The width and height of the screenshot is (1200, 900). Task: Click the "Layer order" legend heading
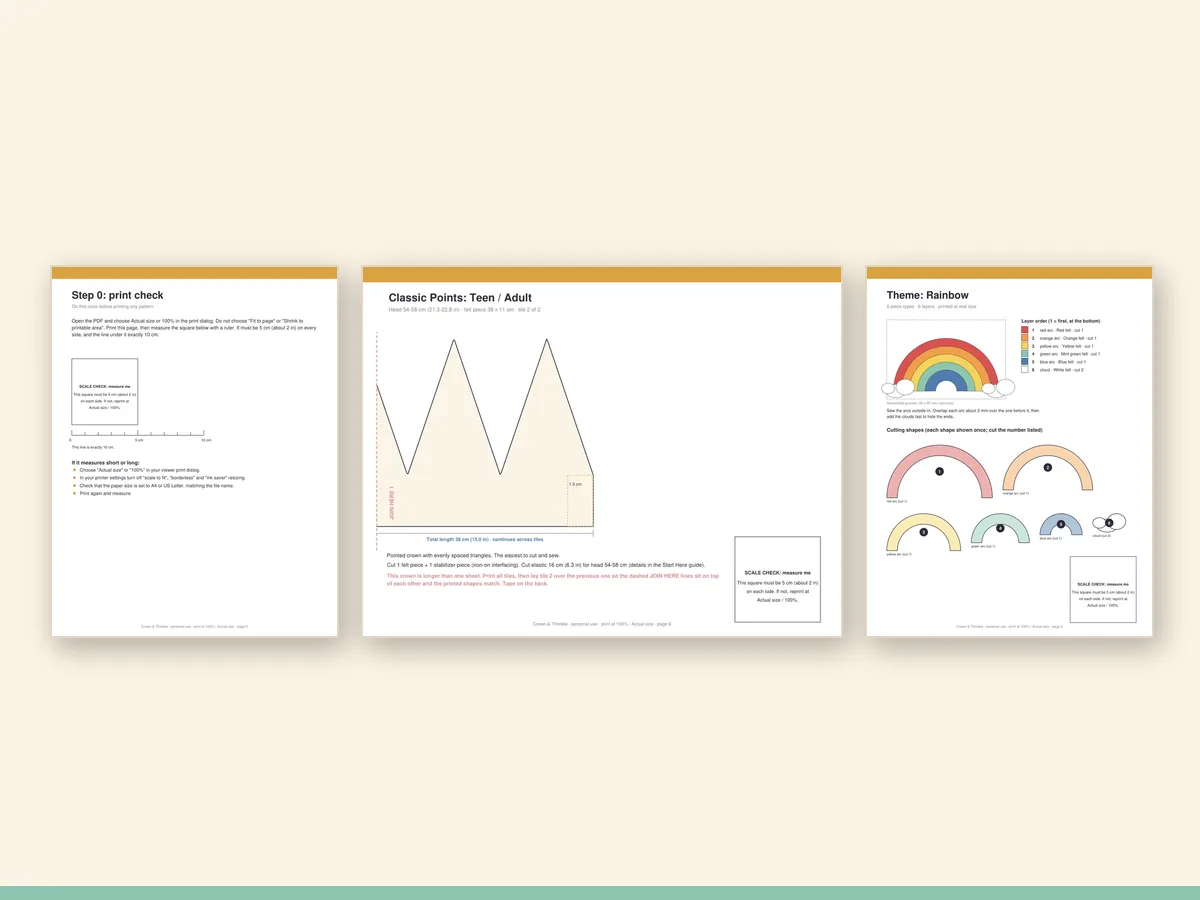[1061, 321]
